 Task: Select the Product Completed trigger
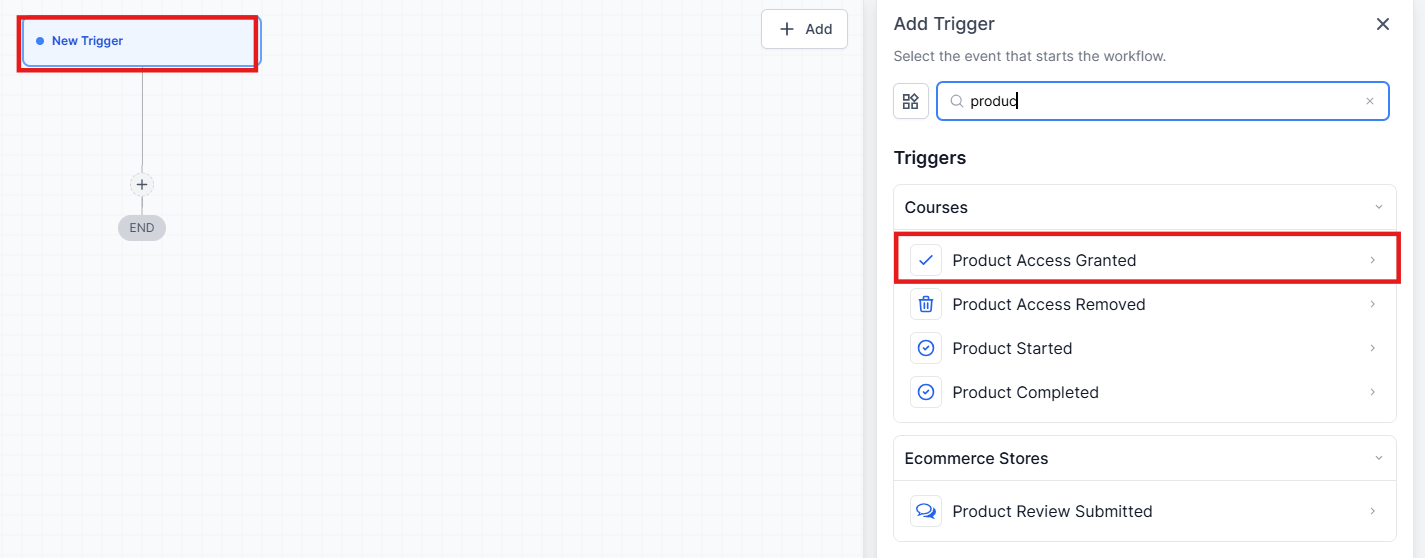coord(1025,392)
